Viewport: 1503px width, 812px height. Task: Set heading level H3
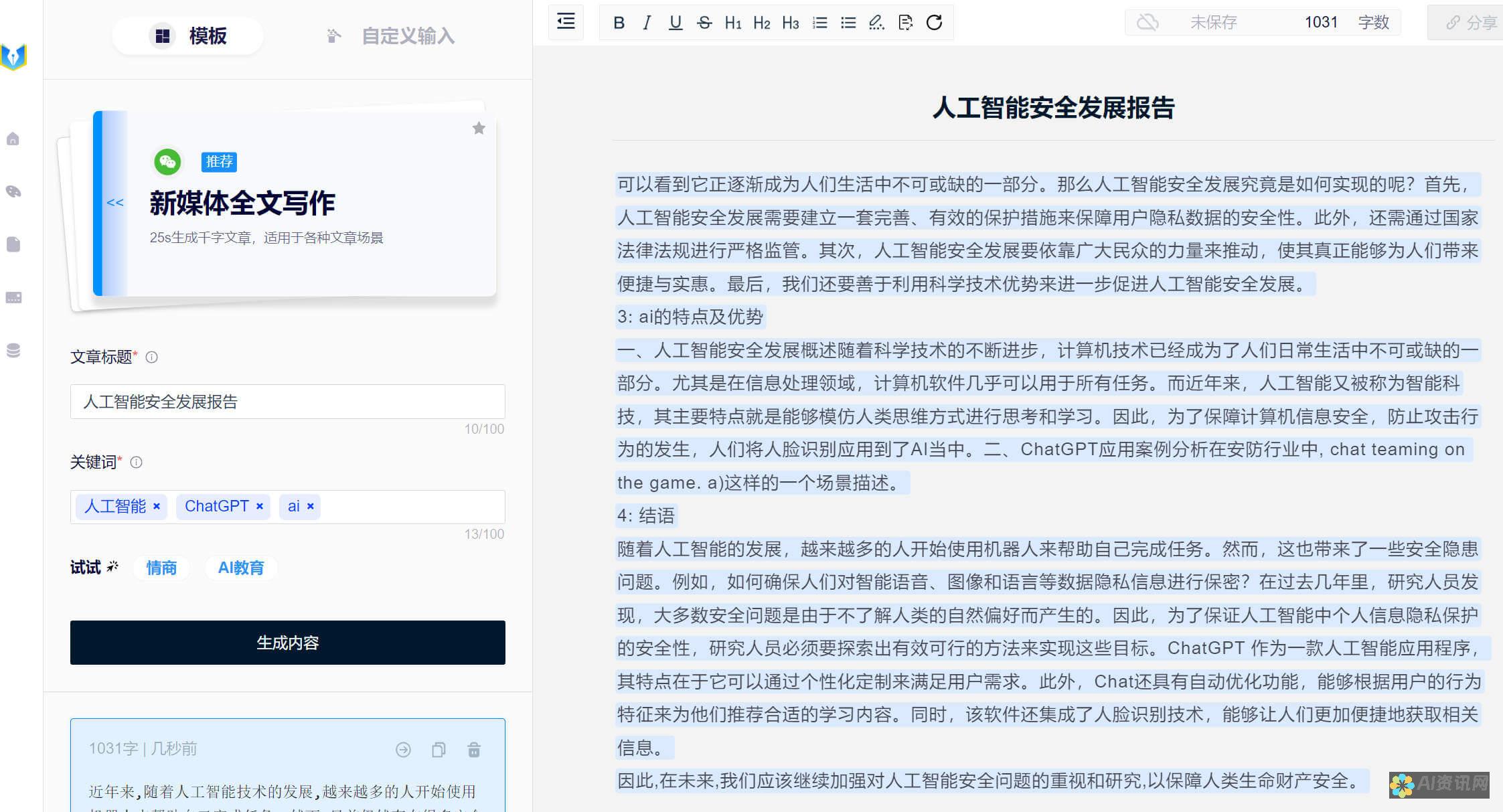790,23
